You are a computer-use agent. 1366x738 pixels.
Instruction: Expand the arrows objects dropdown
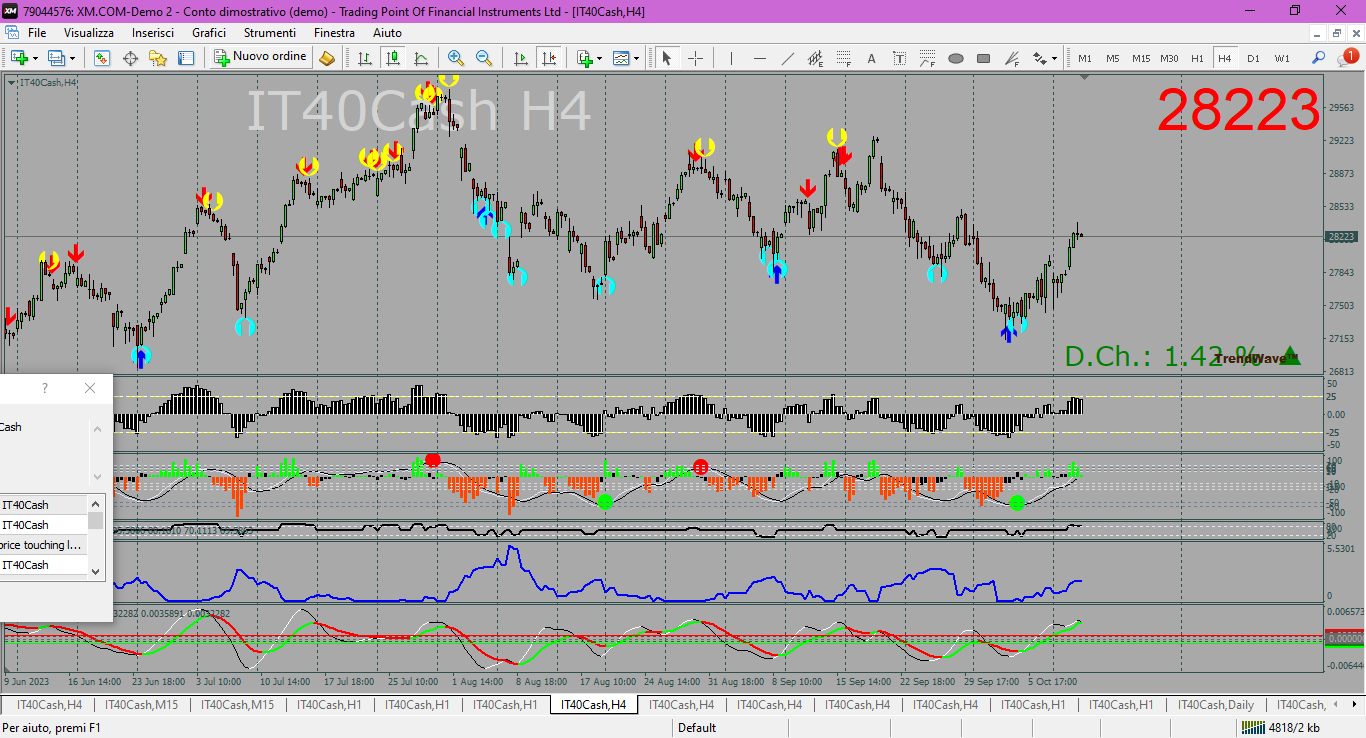click(1054, 58)
